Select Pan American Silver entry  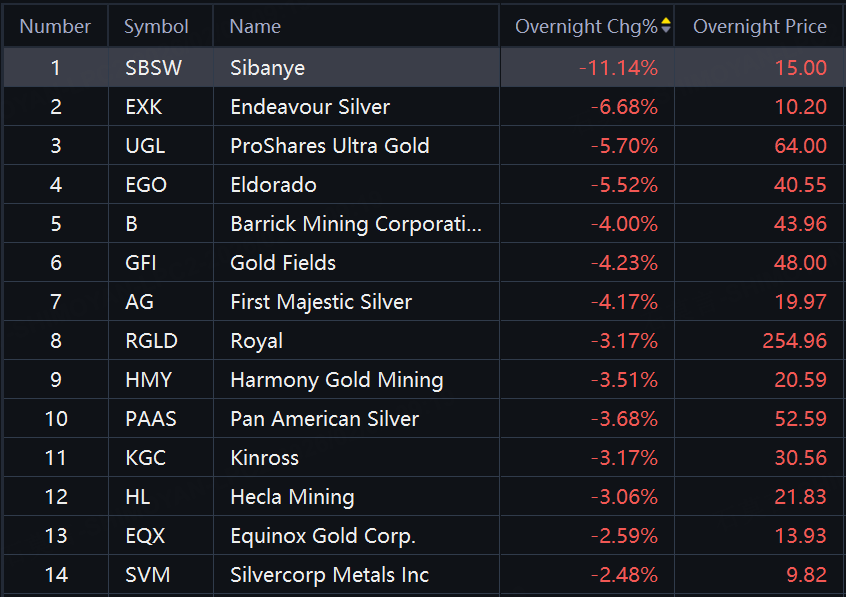324,419
